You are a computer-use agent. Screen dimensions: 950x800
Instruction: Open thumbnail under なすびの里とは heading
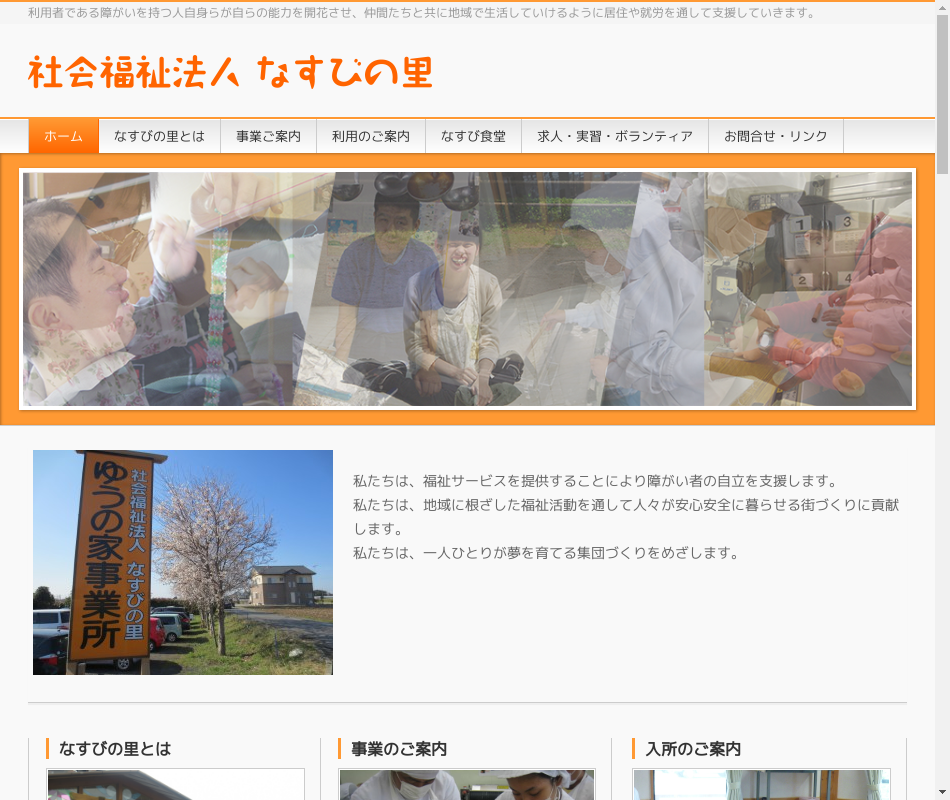[x=176, y=784]
